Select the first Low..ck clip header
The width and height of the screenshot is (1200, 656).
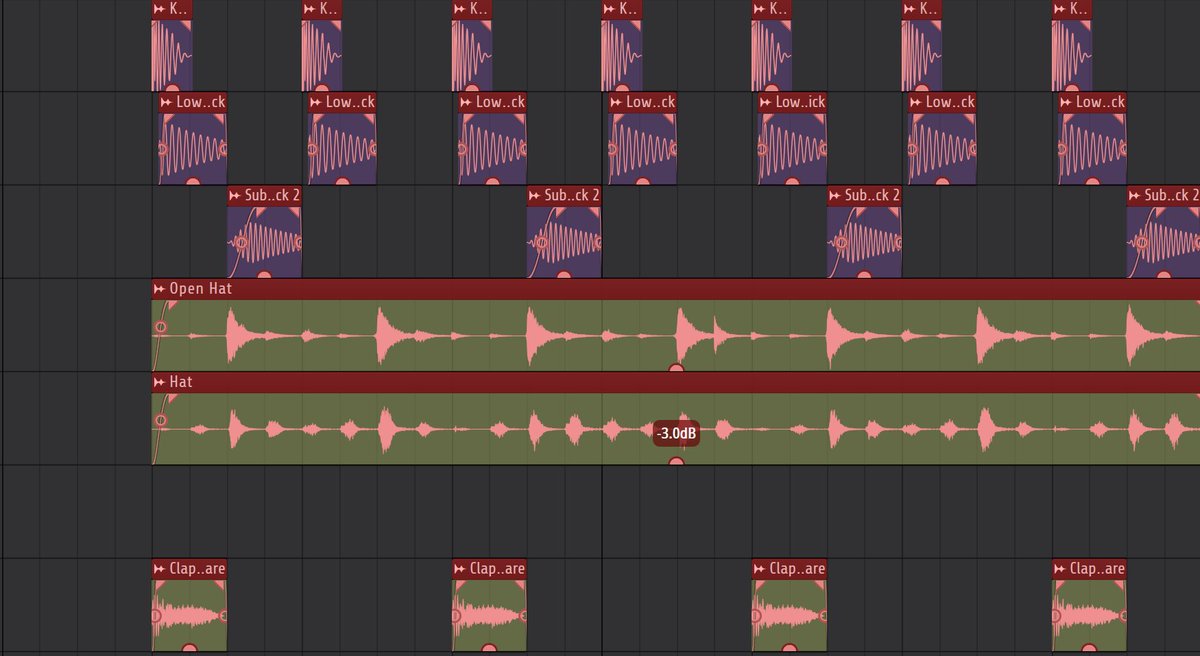193,102
